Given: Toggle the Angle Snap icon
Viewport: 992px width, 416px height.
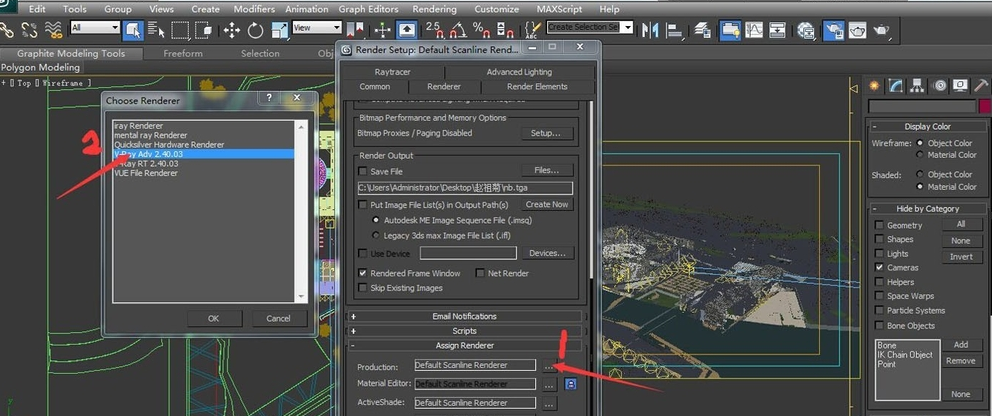Looking at the screenshot, I should coord(458,29).
